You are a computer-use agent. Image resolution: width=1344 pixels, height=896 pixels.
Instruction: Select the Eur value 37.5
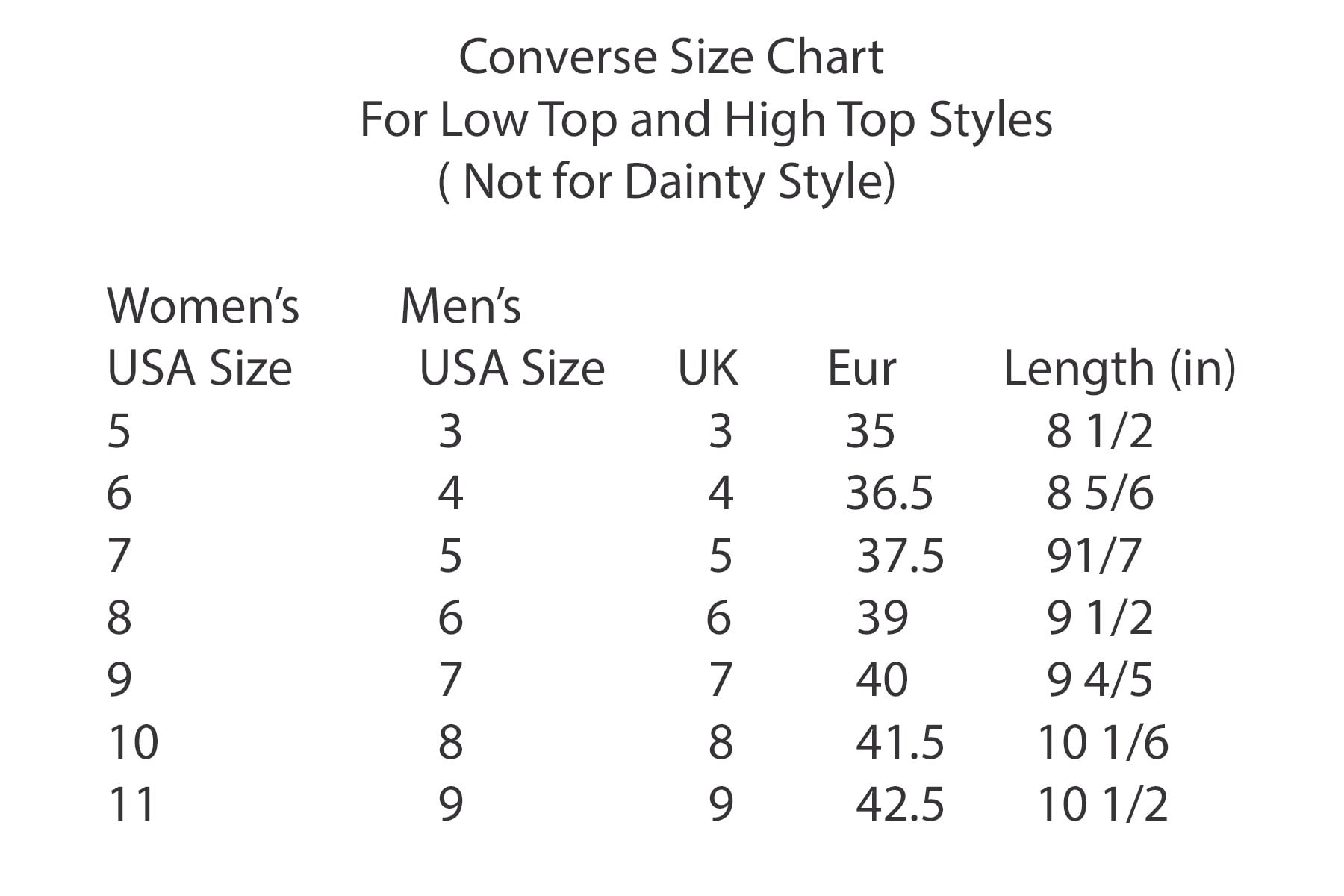(900, 556)
